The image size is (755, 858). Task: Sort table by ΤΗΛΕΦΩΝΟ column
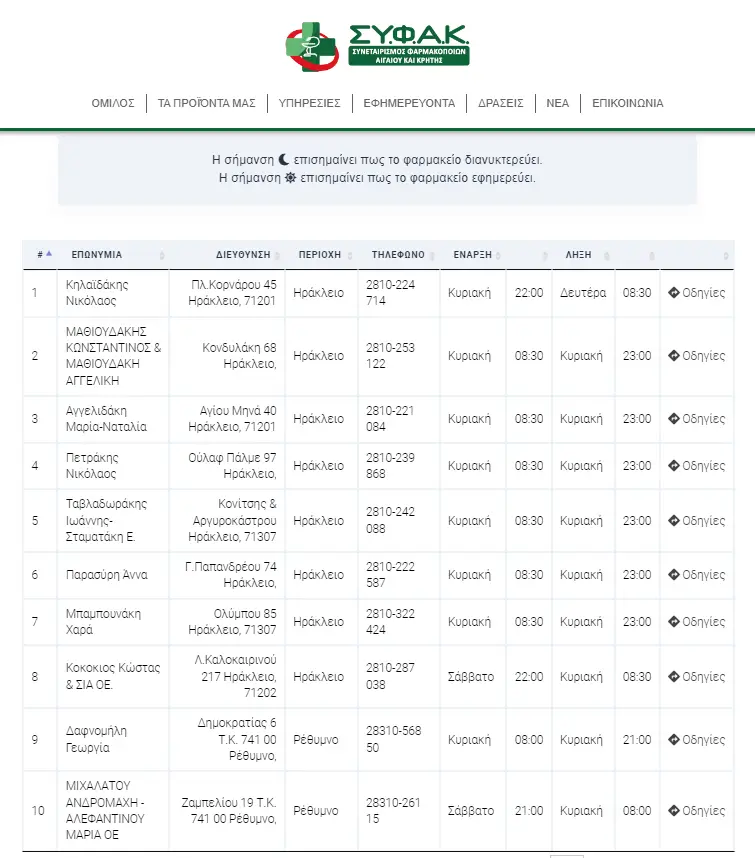click(x=399, y=254)
